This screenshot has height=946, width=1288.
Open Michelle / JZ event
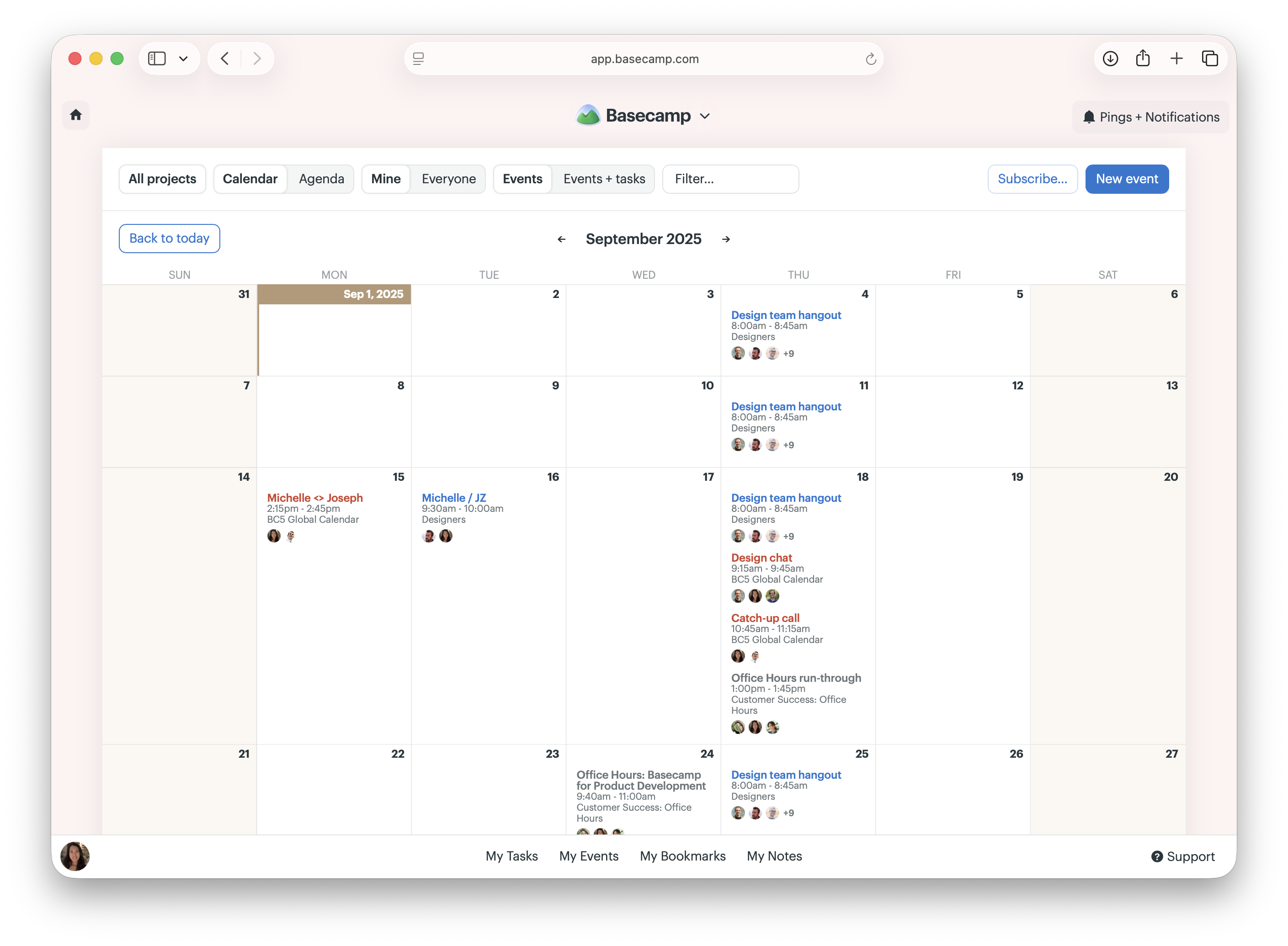(x=453, y=498)
